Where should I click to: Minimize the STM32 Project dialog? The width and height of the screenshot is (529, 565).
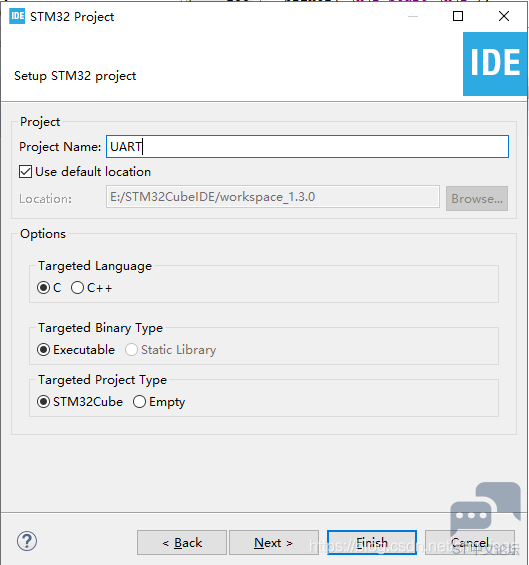click(413, 16)
